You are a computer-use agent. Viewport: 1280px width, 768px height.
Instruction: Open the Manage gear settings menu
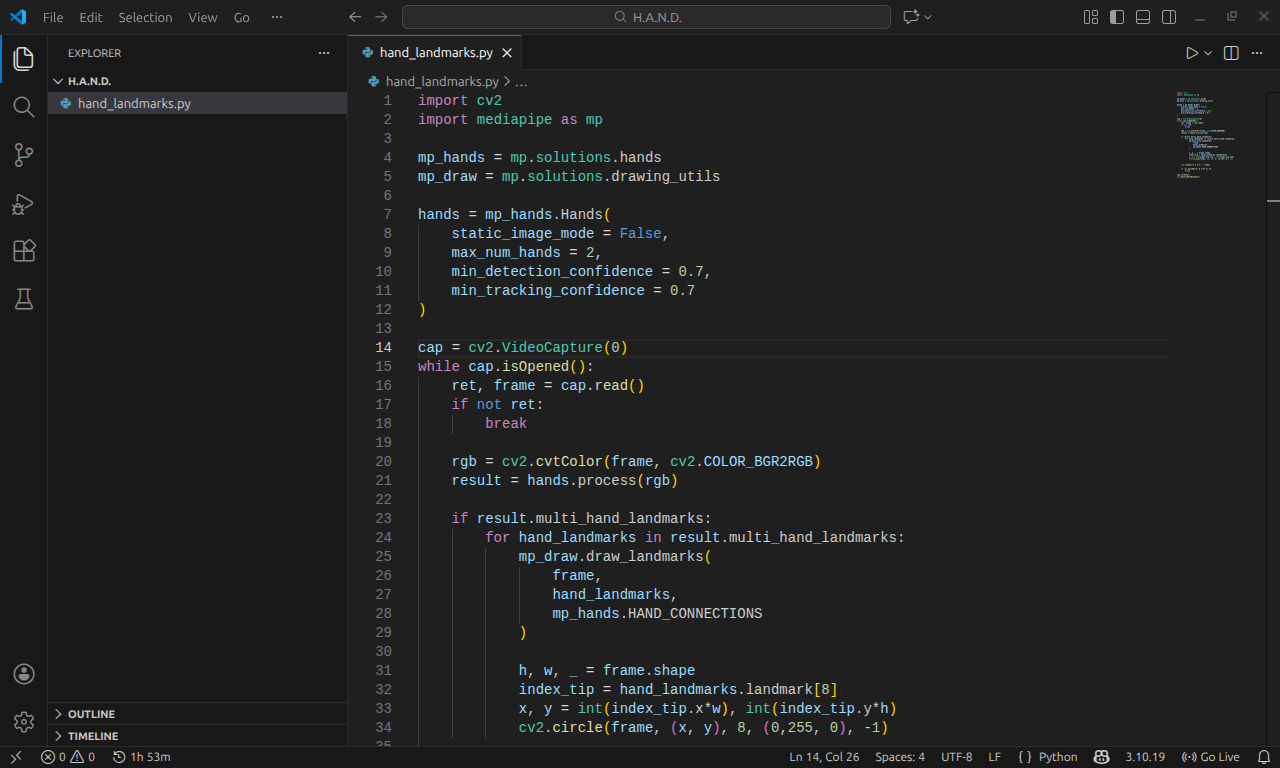pyautogui.click(x=24, y=722)
